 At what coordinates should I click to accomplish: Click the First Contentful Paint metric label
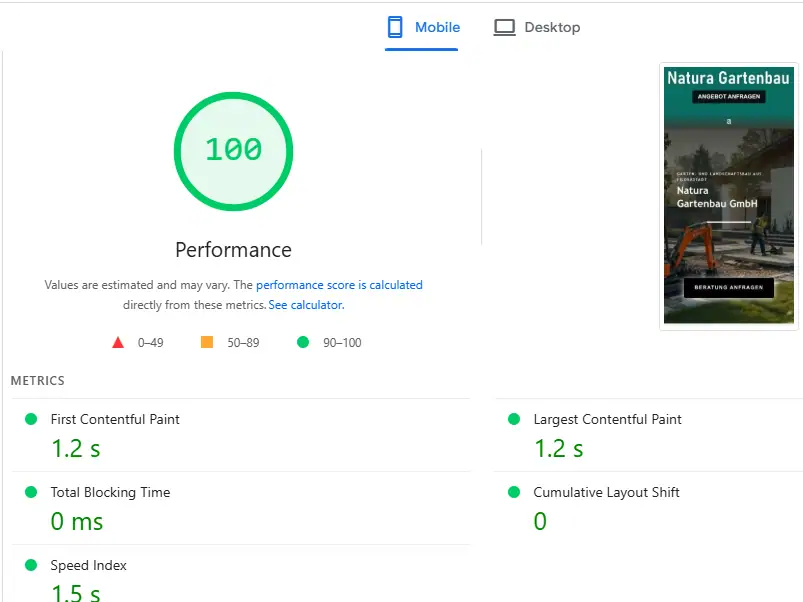pos(115,419)
